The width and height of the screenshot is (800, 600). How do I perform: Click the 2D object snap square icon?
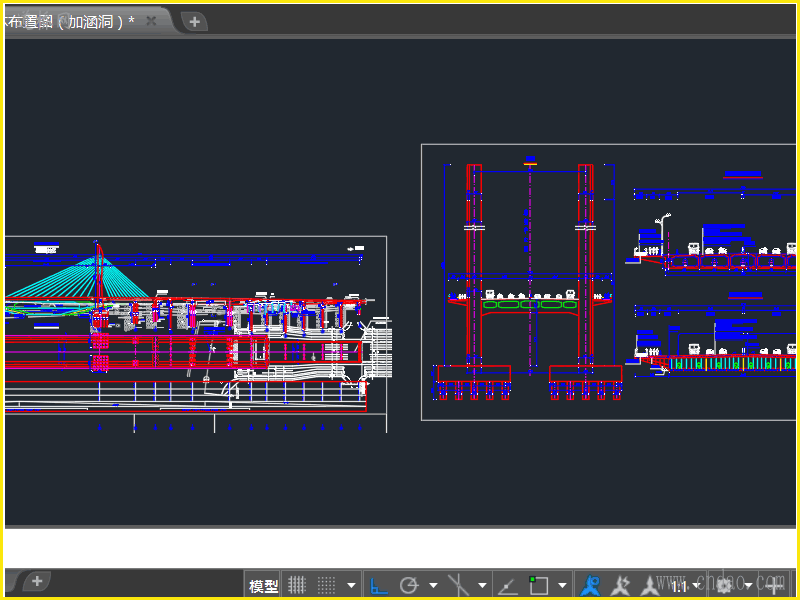pyautogui.click(x=539, y=585)
